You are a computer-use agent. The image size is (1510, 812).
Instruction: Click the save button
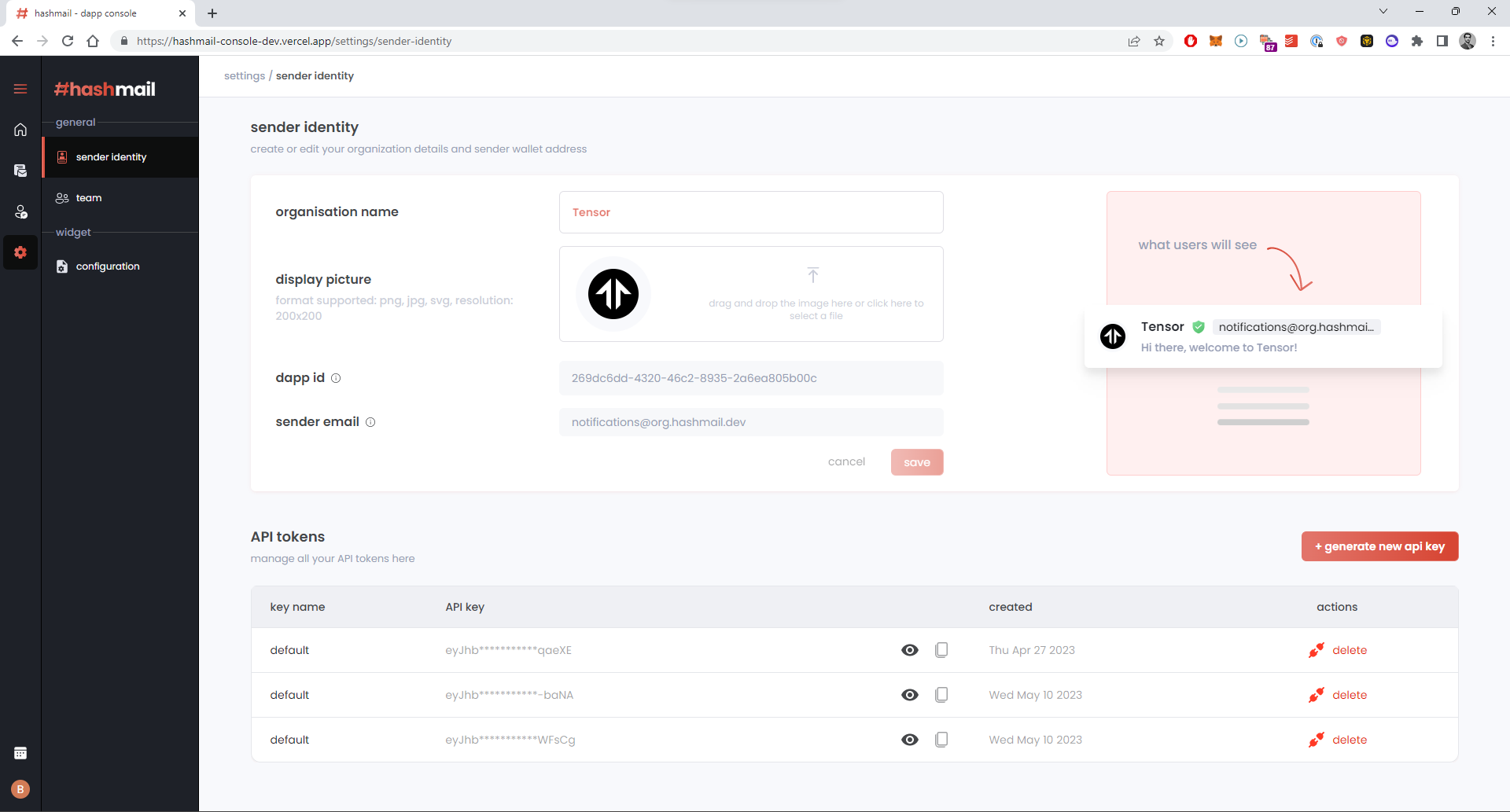[x=917, y=462]
